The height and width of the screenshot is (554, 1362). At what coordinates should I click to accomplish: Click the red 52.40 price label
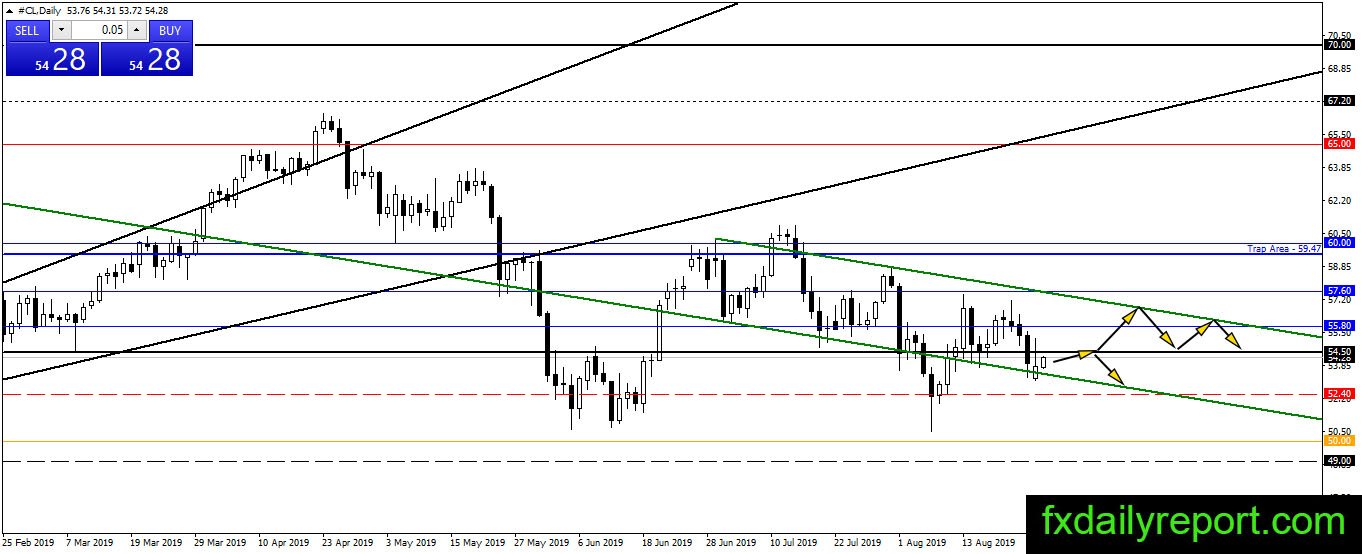pyautogui.click(x=1338, y=394)
